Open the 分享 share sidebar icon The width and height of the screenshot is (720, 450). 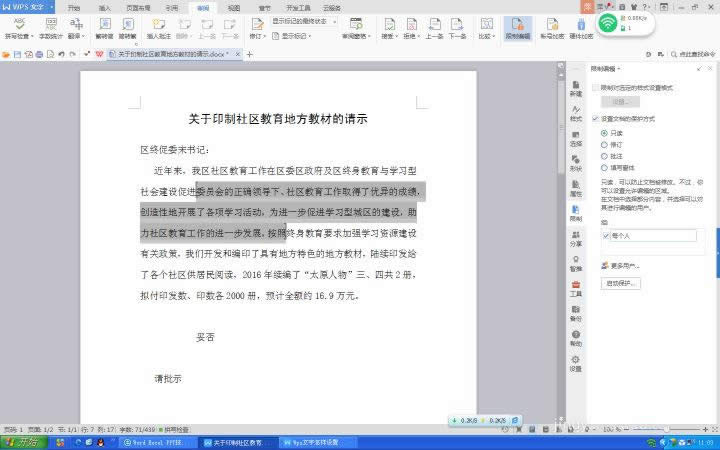coord(576,239)
